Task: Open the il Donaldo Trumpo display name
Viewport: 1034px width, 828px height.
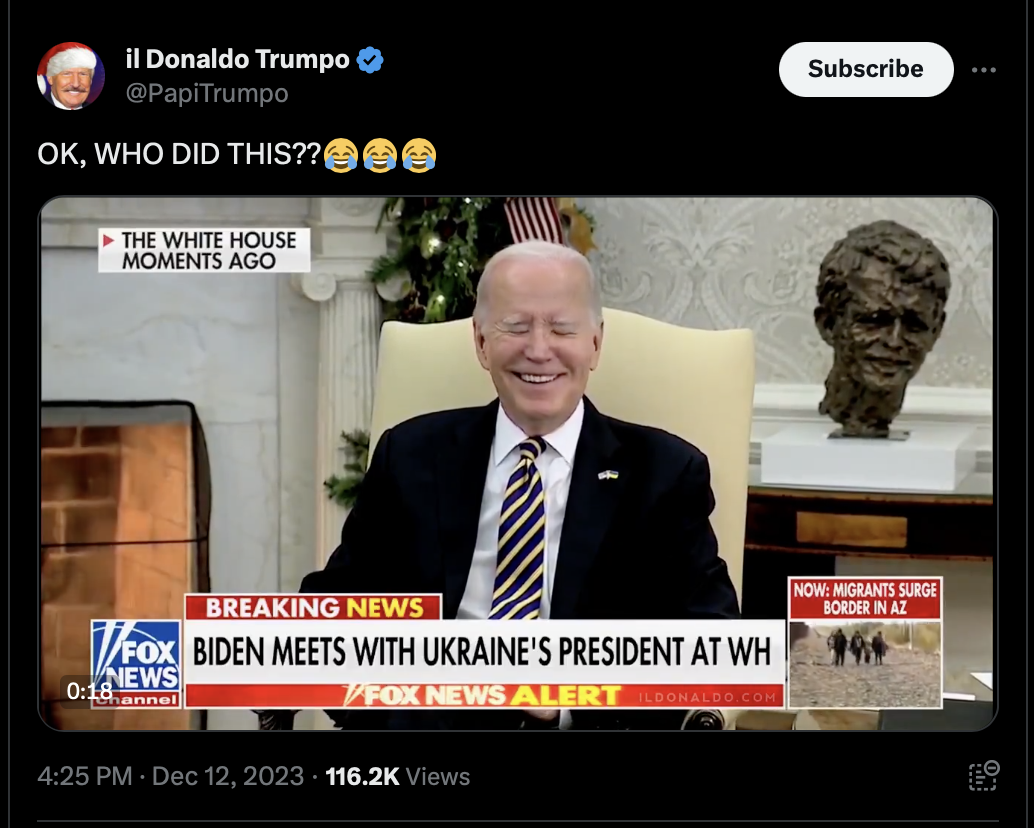Action: point(237,59)
